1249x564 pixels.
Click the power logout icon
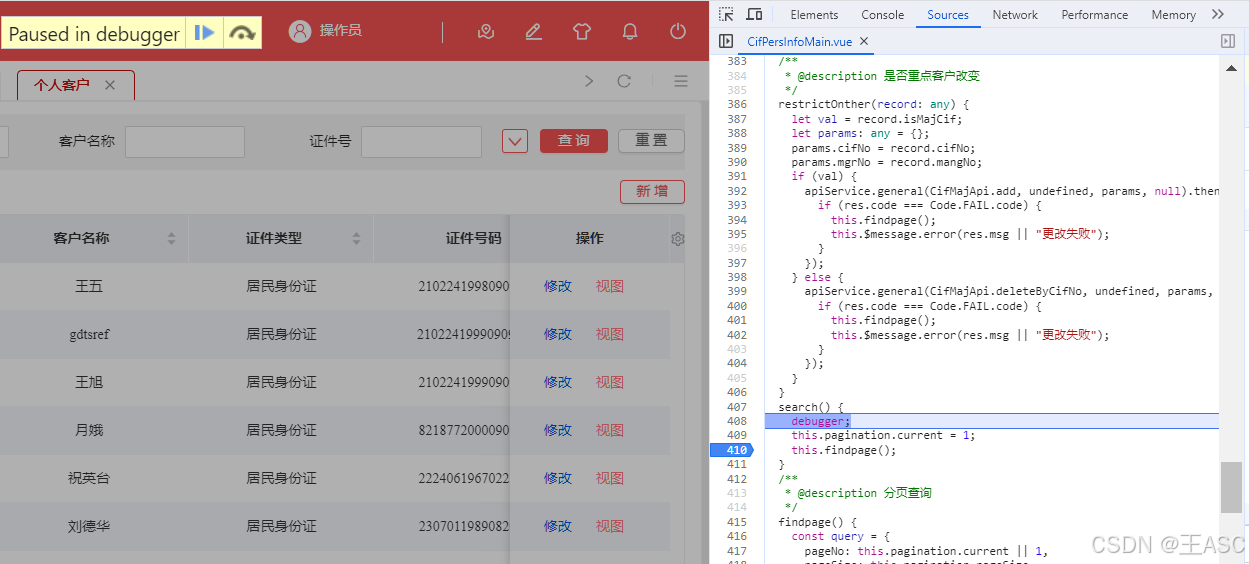click(678, 31)
